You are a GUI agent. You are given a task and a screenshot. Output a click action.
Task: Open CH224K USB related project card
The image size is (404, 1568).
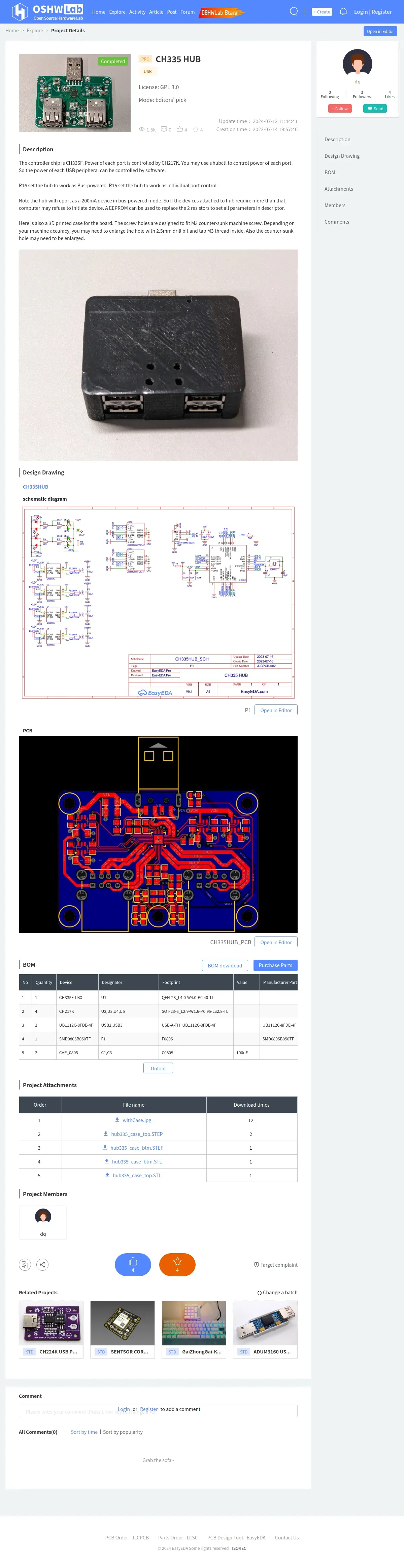tap(51, 1329)
